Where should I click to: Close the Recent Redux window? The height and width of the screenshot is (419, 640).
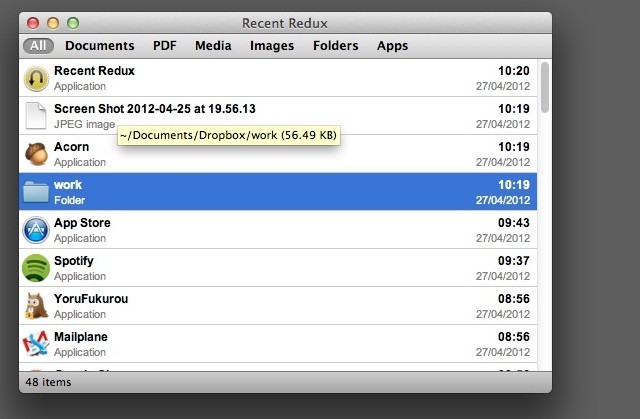coord(33,23)
